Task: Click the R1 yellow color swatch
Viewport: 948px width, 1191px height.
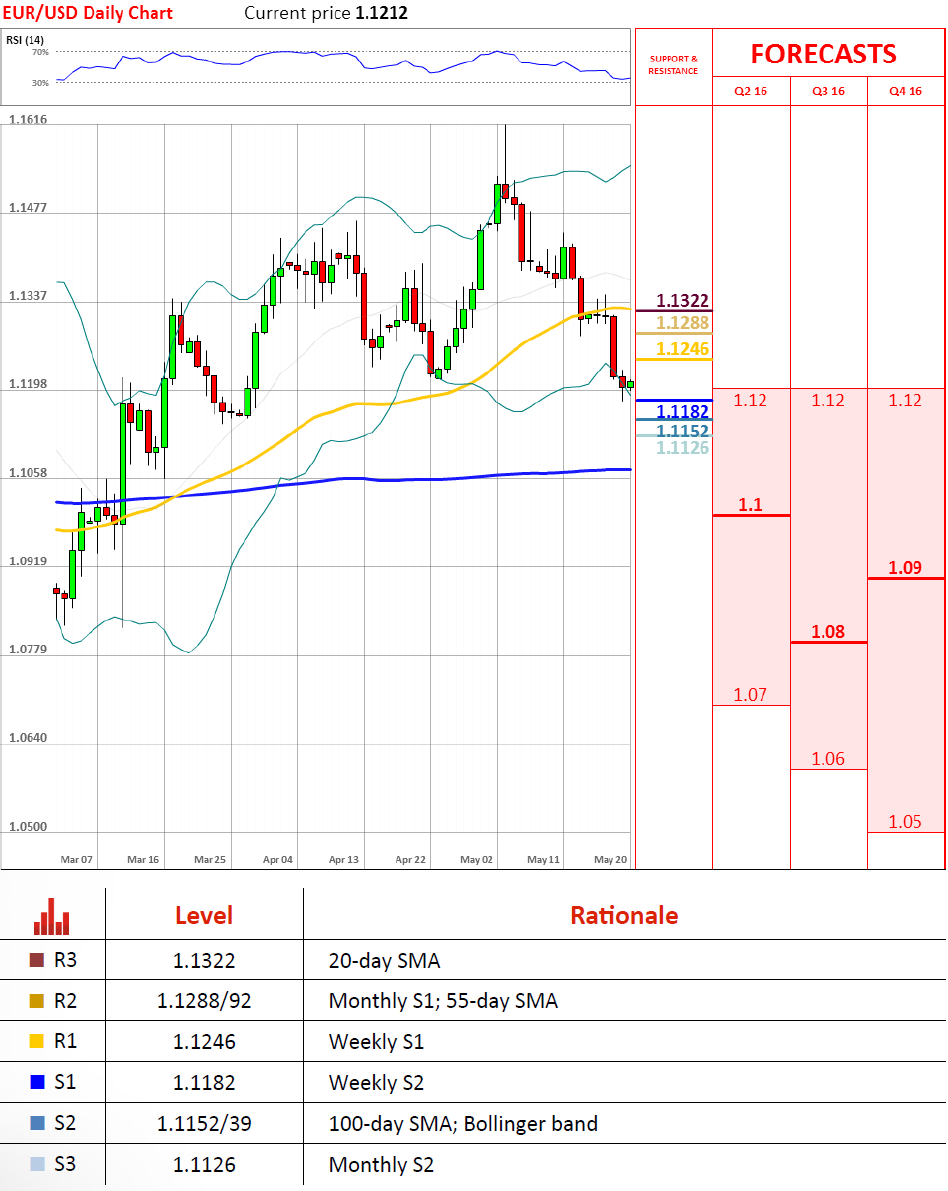Action: (x=36, y=1041)
